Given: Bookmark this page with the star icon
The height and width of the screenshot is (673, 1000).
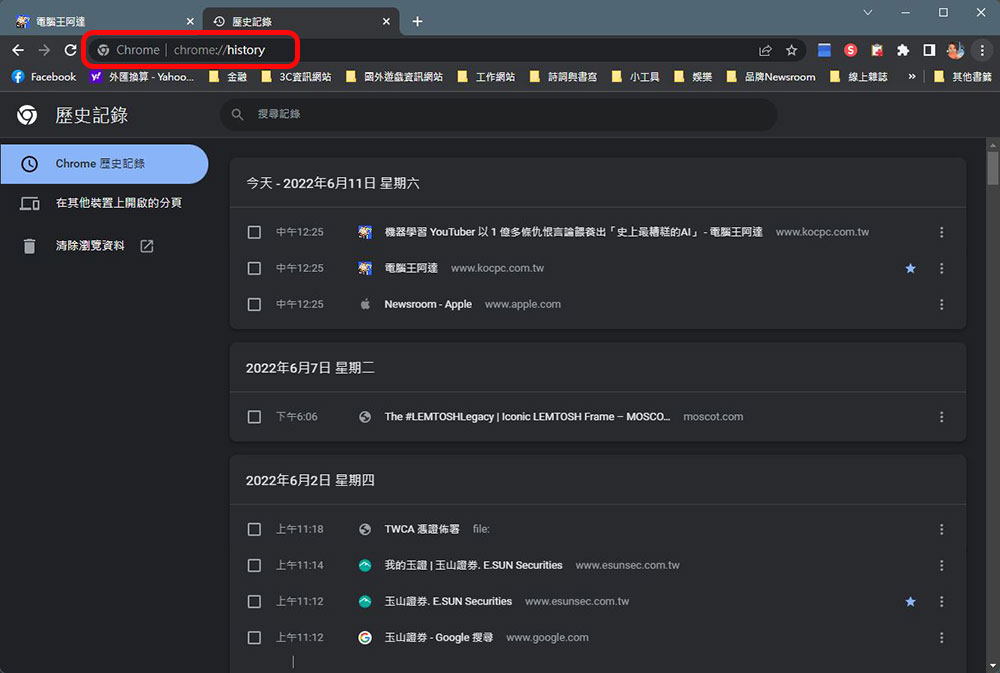Looking at the screenshot, I should click(792, 50).
